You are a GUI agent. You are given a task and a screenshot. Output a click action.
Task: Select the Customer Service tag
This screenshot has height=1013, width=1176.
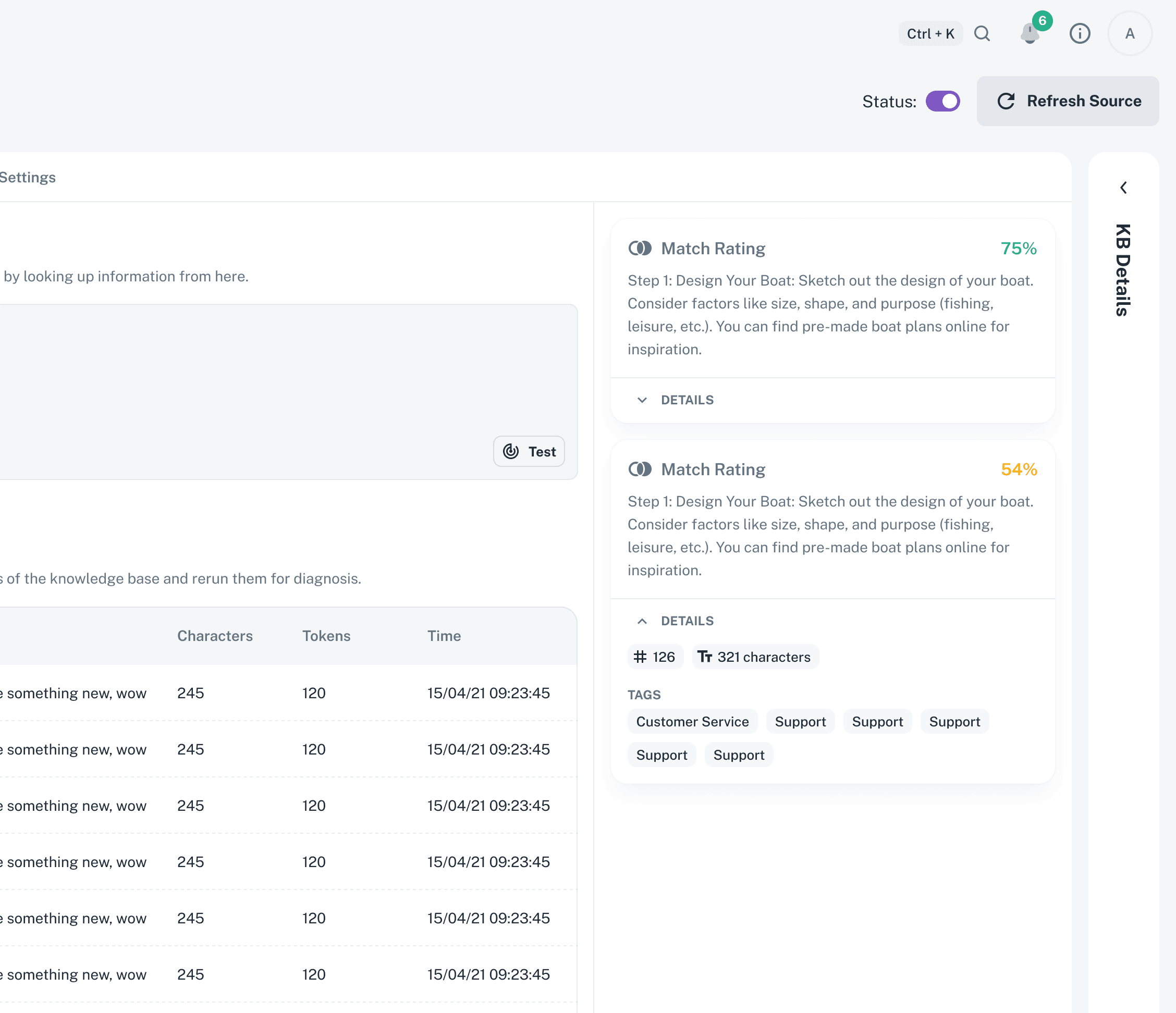point(692,721)
